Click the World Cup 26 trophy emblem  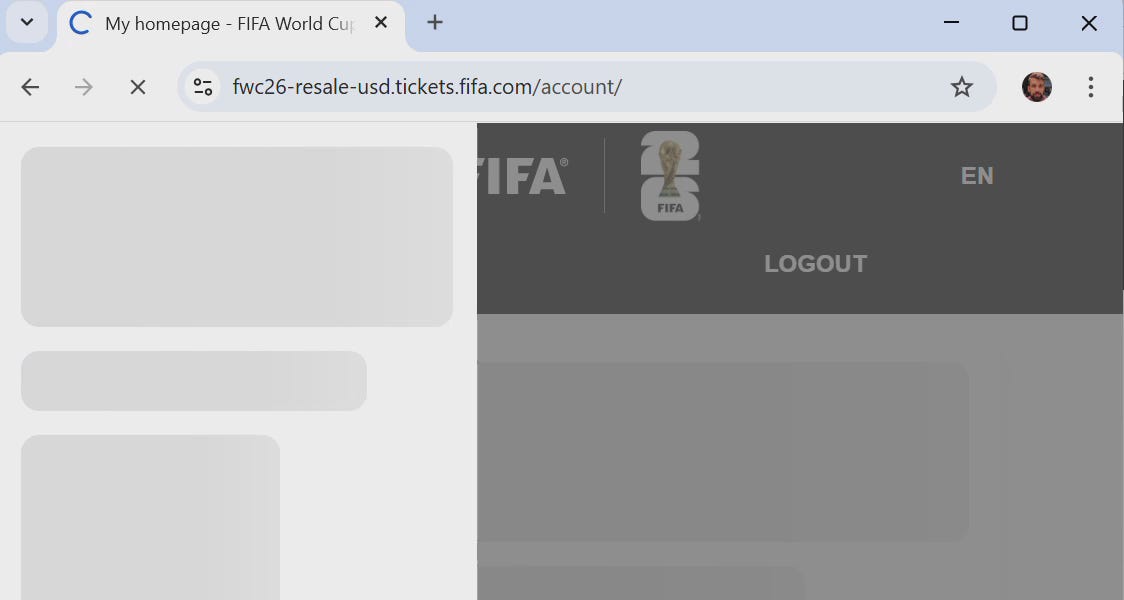(670, 176)
